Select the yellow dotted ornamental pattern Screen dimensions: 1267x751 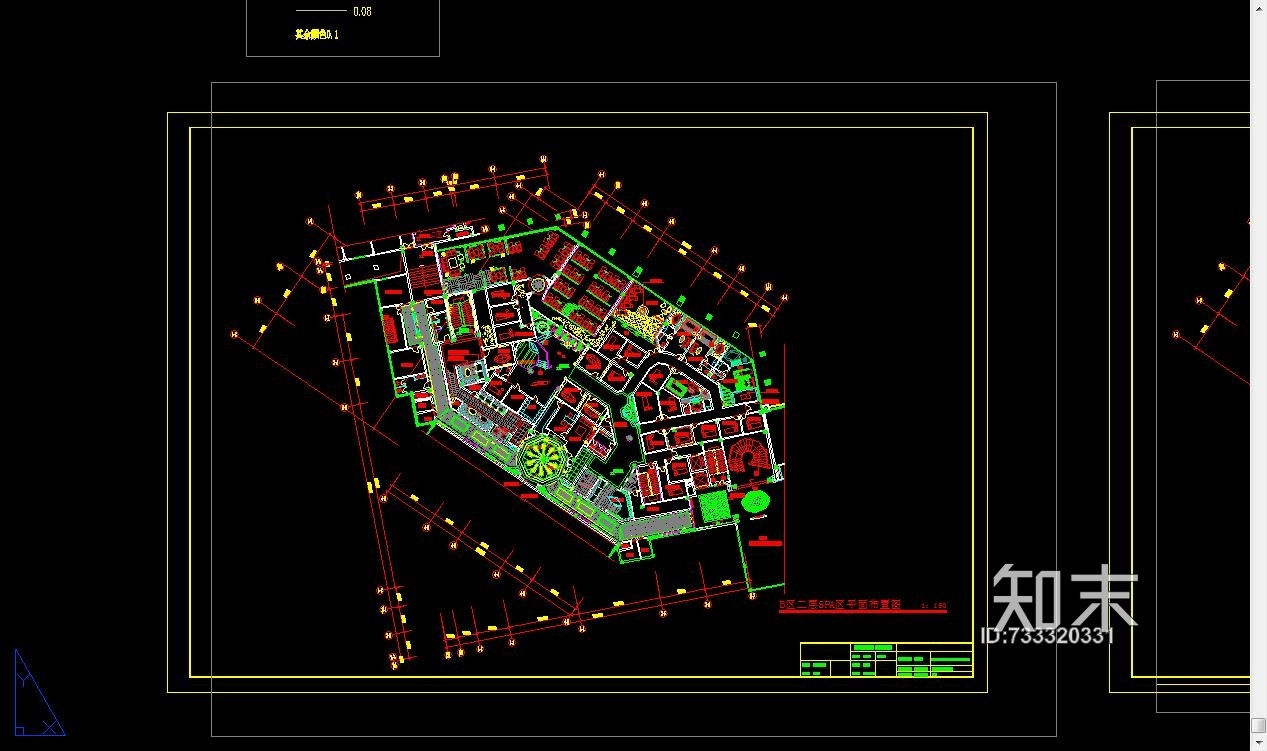tap(641, 321)
